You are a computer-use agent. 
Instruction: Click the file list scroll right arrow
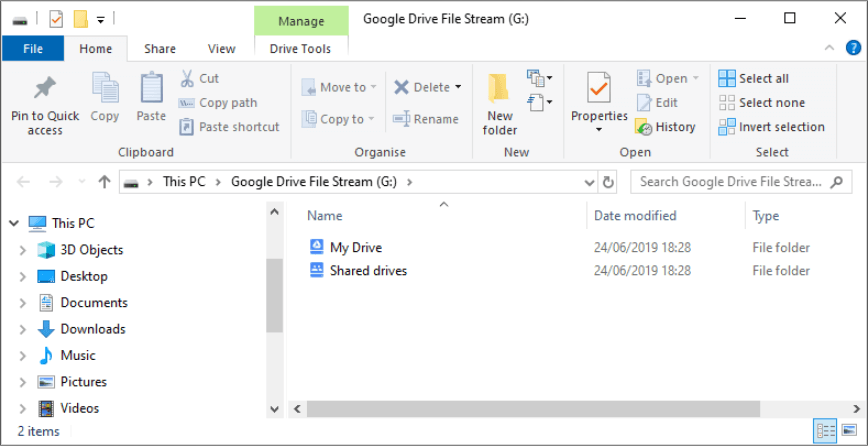click(x=855, y=409)
